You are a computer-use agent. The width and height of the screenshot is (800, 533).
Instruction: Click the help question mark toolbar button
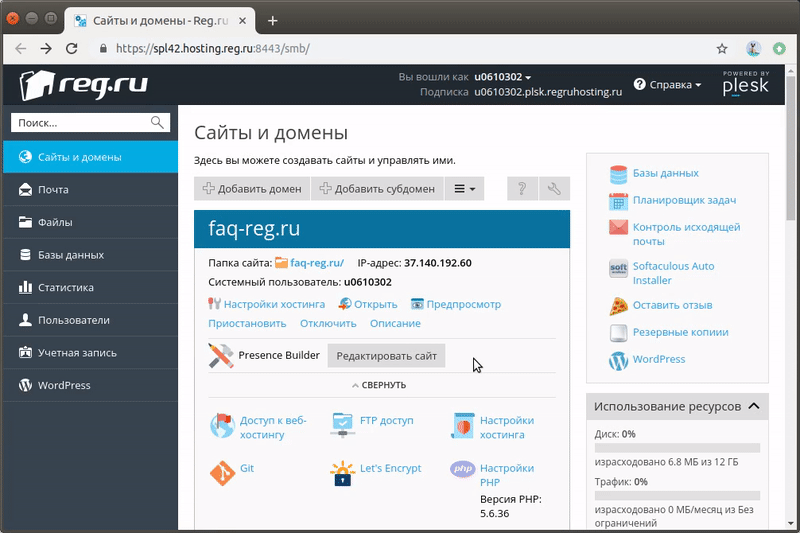click(x=522, y=189)
